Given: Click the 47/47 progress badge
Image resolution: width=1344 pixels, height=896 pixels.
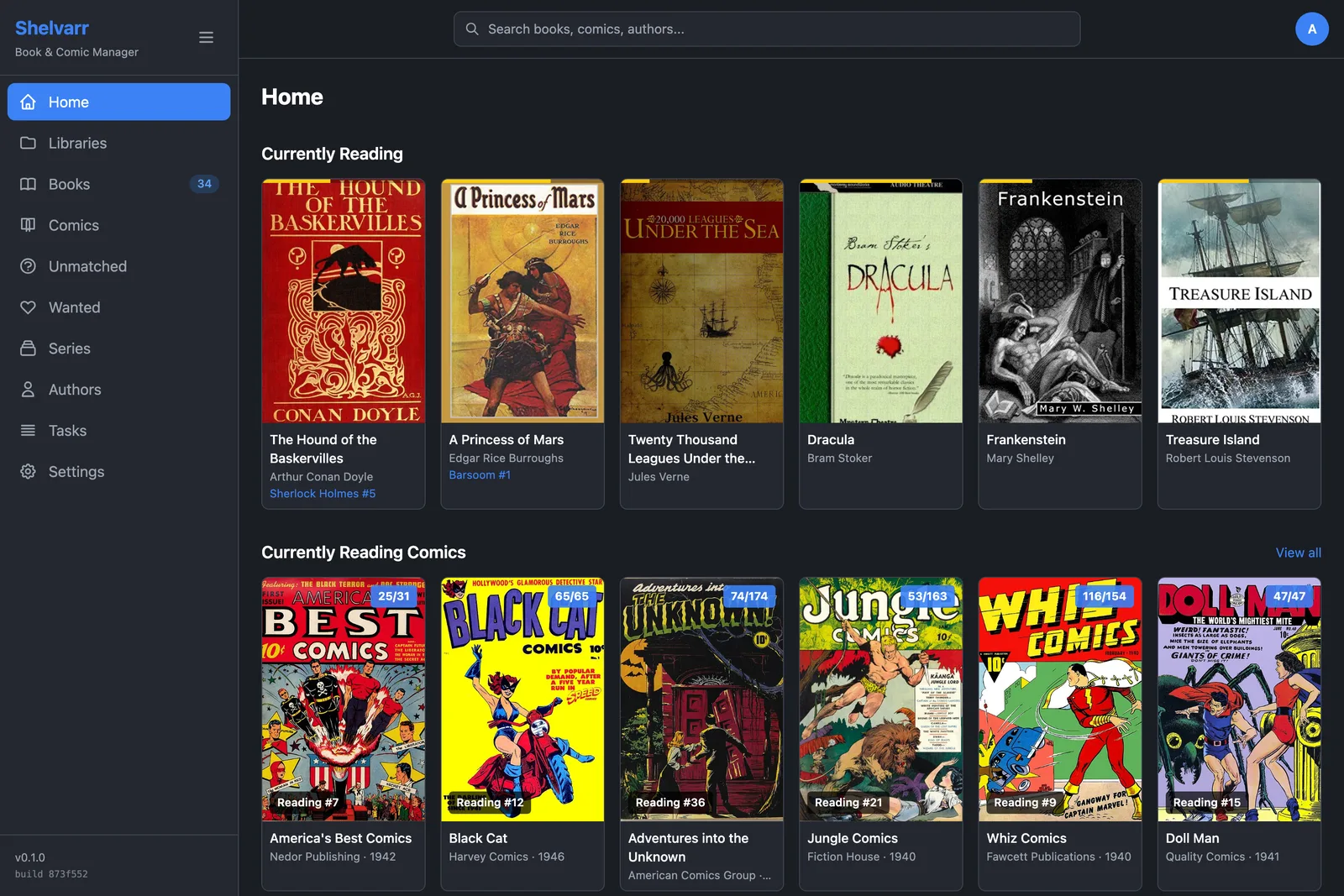Looking at the screenshot, I should [1289, 596].
